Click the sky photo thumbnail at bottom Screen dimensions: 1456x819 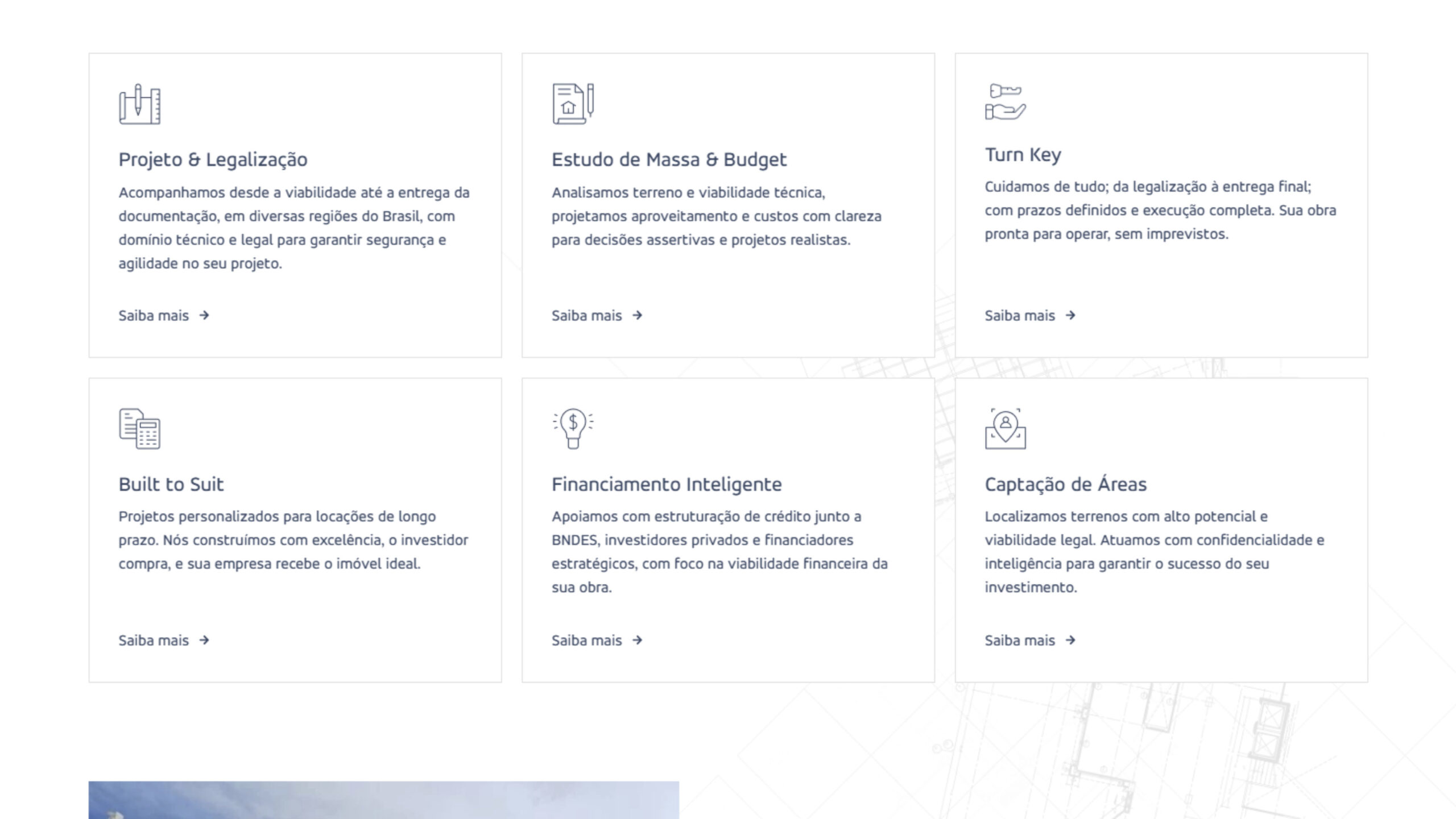click(x=383, y=800)
